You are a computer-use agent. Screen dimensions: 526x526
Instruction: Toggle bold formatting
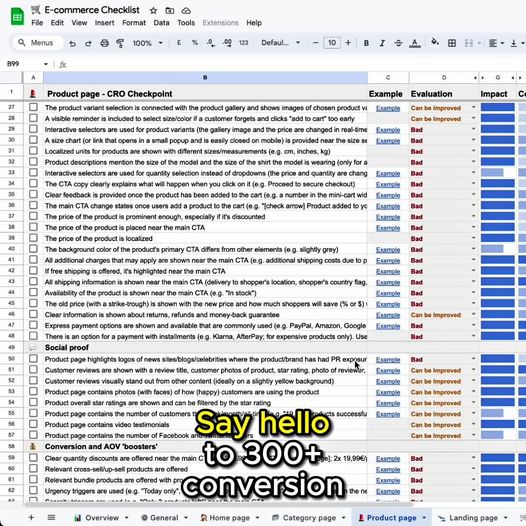pyautogui.click(x=366, y=43)
